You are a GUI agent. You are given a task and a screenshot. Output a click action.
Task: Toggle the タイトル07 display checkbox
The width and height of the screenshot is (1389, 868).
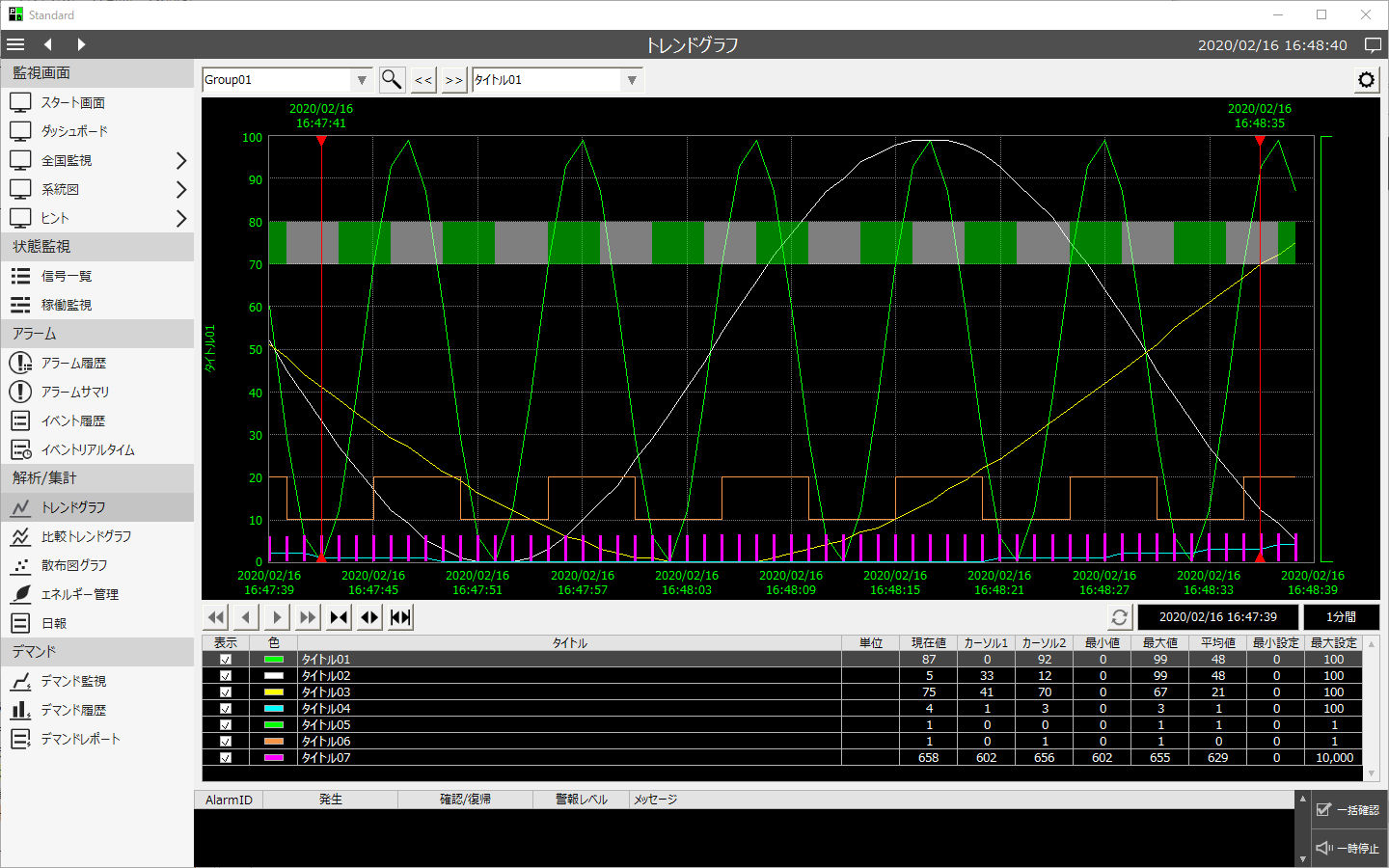click(226, 758)
